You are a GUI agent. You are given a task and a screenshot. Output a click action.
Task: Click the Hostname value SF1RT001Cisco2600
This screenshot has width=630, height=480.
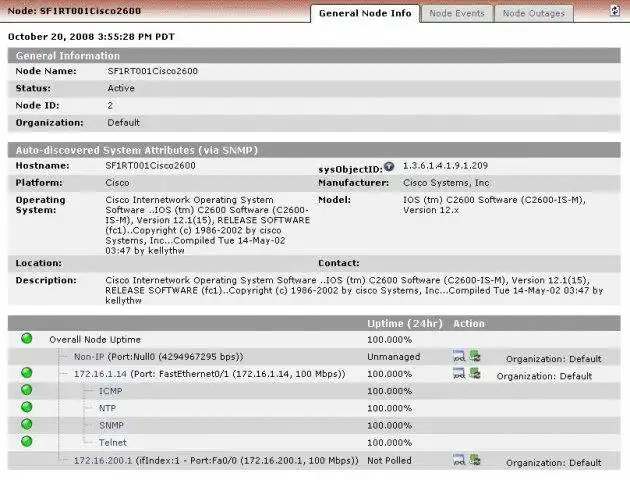[x=150, y=166]
